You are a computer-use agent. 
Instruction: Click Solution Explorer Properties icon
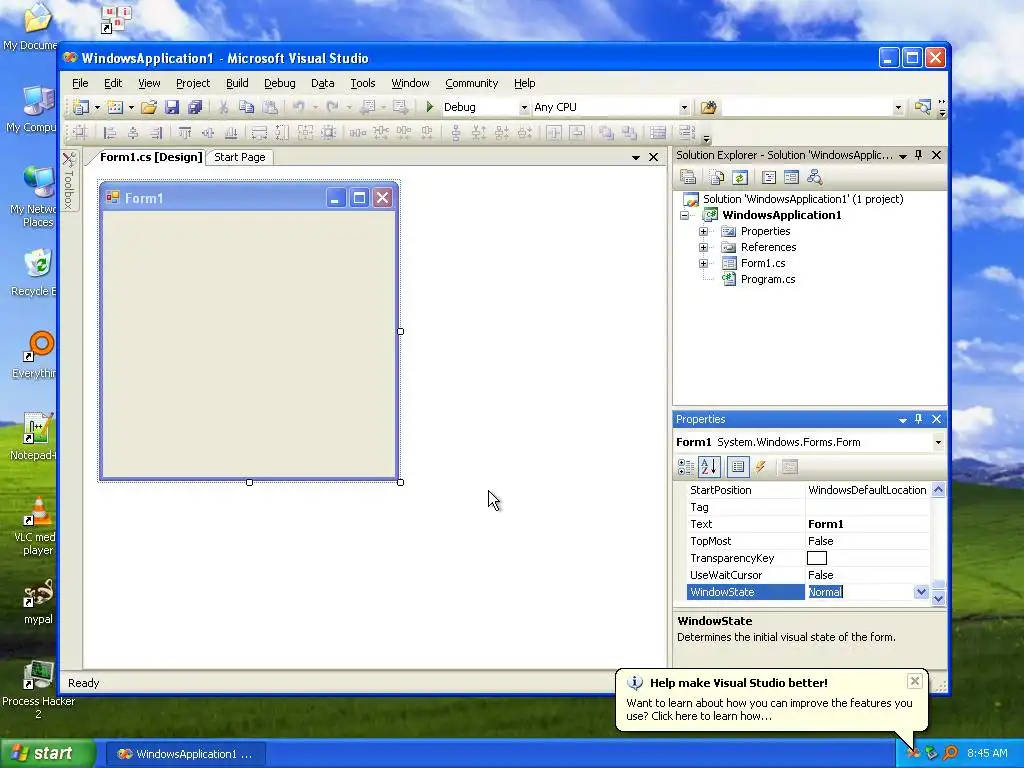coord(688,177)
